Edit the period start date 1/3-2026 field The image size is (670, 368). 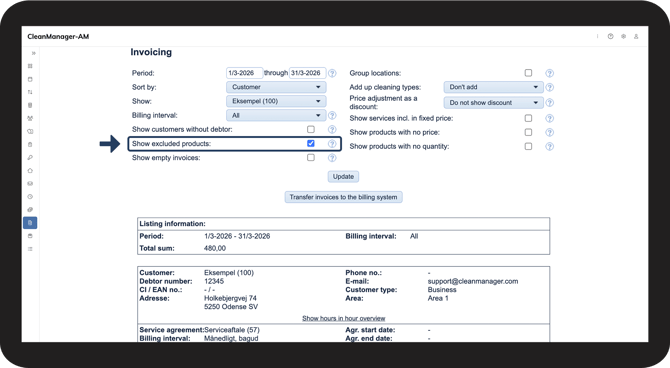244,73
